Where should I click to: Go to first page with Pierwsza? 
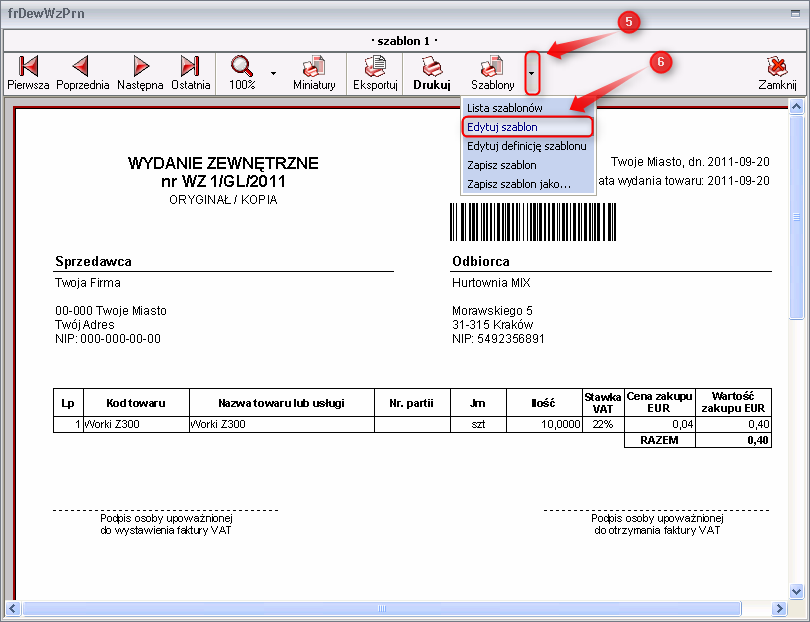pyautogui.click(x=28, y=72)
